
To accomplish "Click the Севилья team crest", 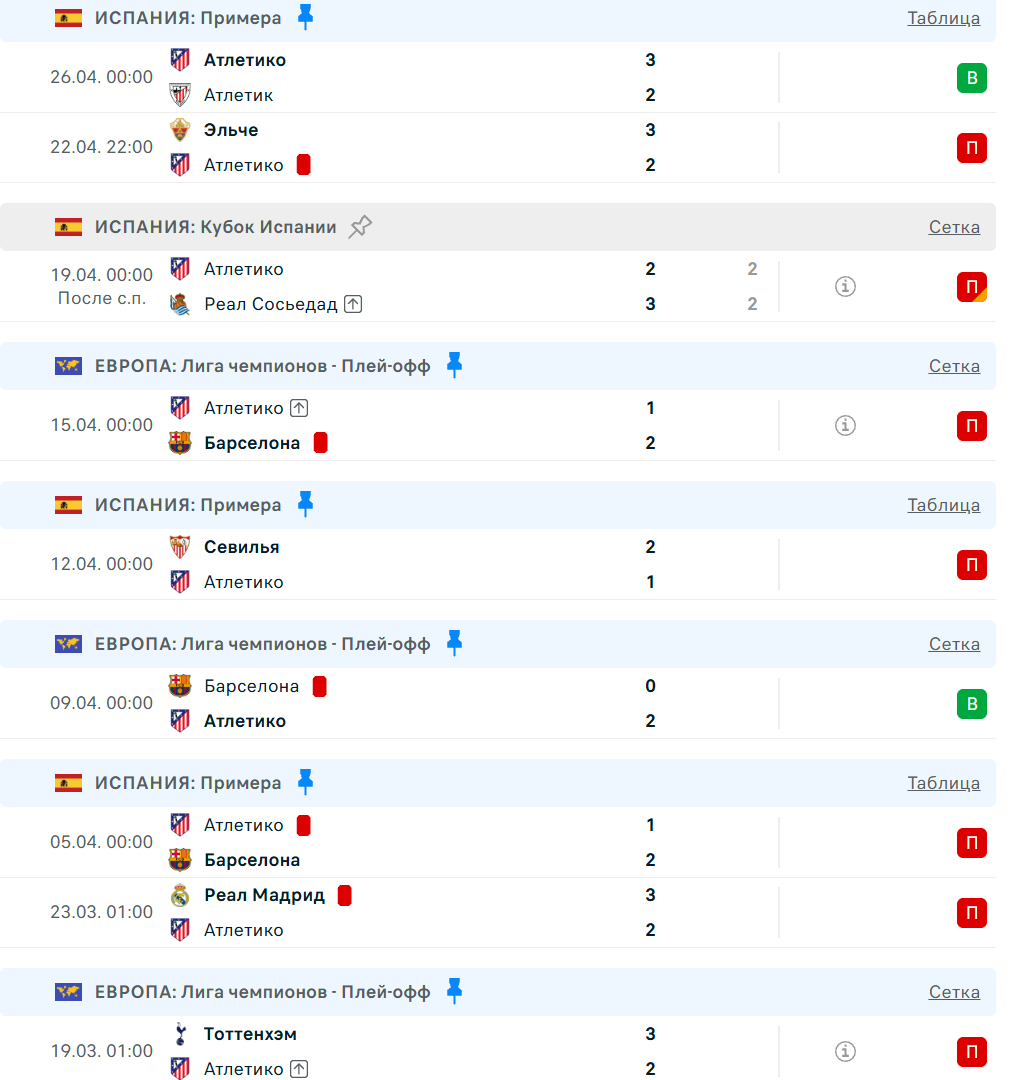I will 180,547.
